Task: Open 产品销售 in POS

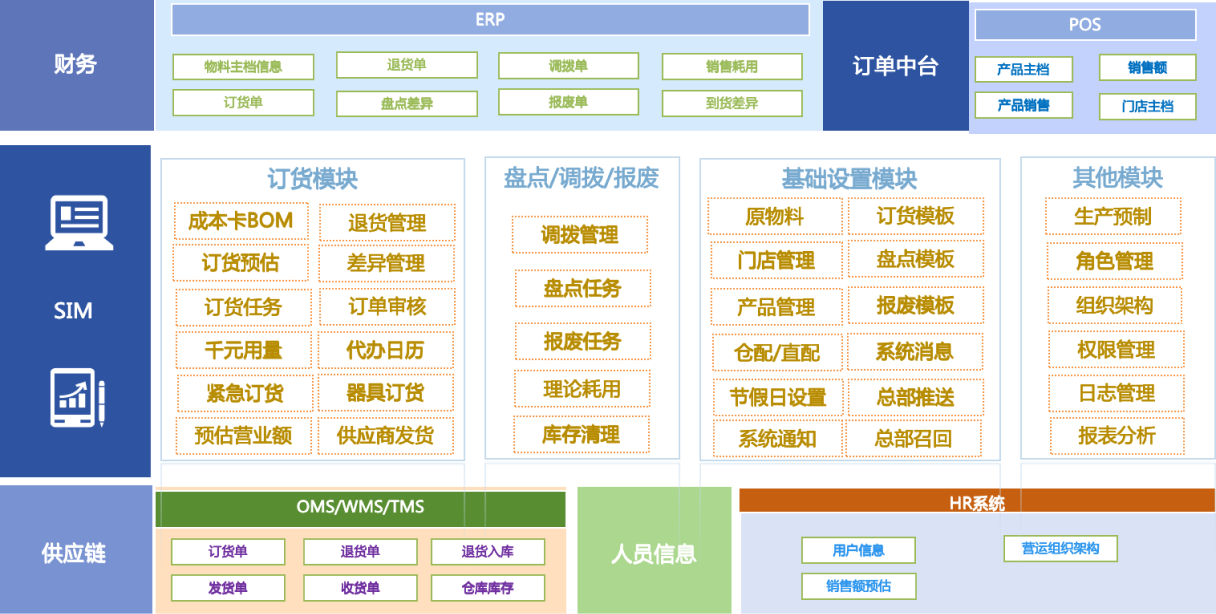Action: point(1024,105)
